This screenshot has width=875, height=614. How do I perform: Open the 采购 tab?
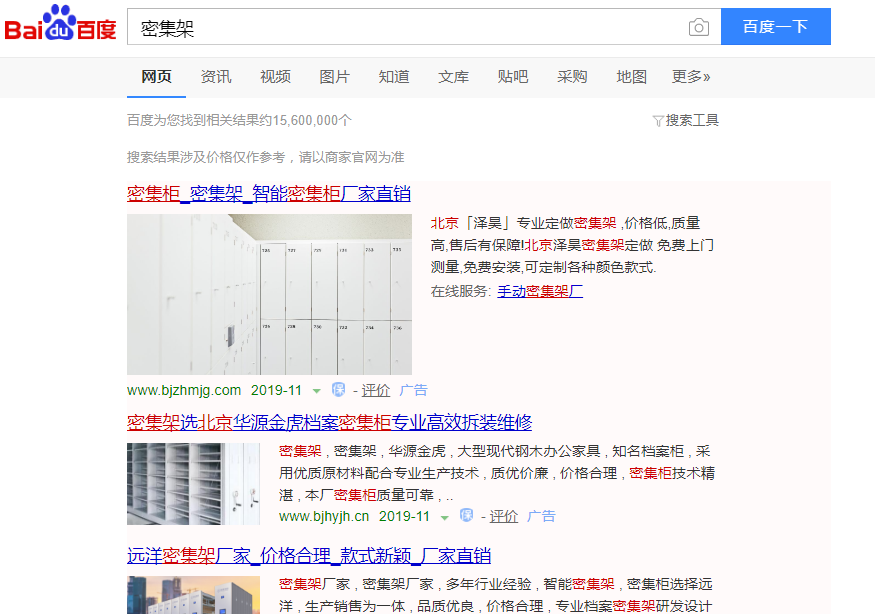click(572, 77)
